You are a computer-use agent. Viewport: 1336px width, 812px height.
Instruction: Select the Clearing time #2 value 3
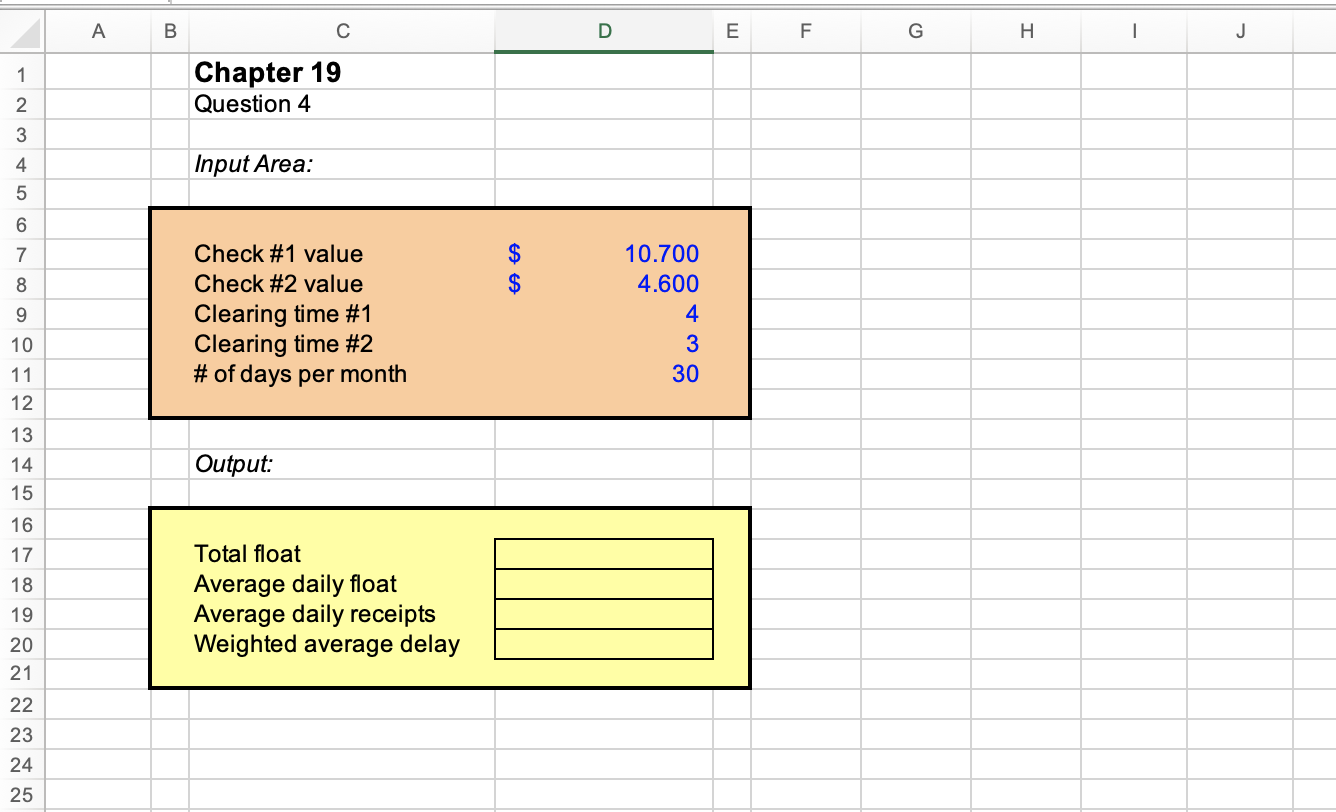(604, 344)
